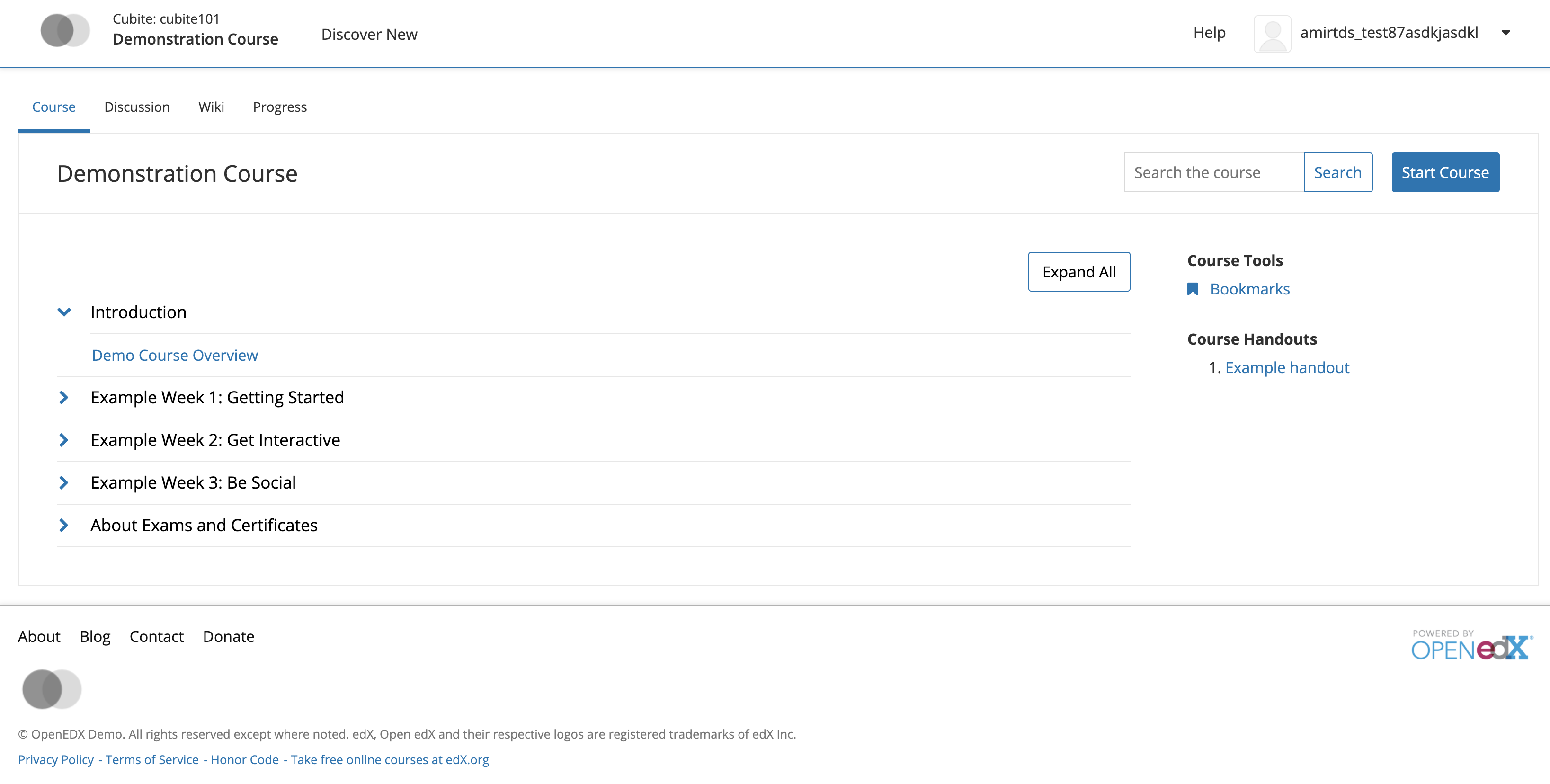The height and width of the screenshot is (784, 1550).
Task: Click the Bookmarks bookmark icon
Action: pyautogui.click(x=1192, y=289)
